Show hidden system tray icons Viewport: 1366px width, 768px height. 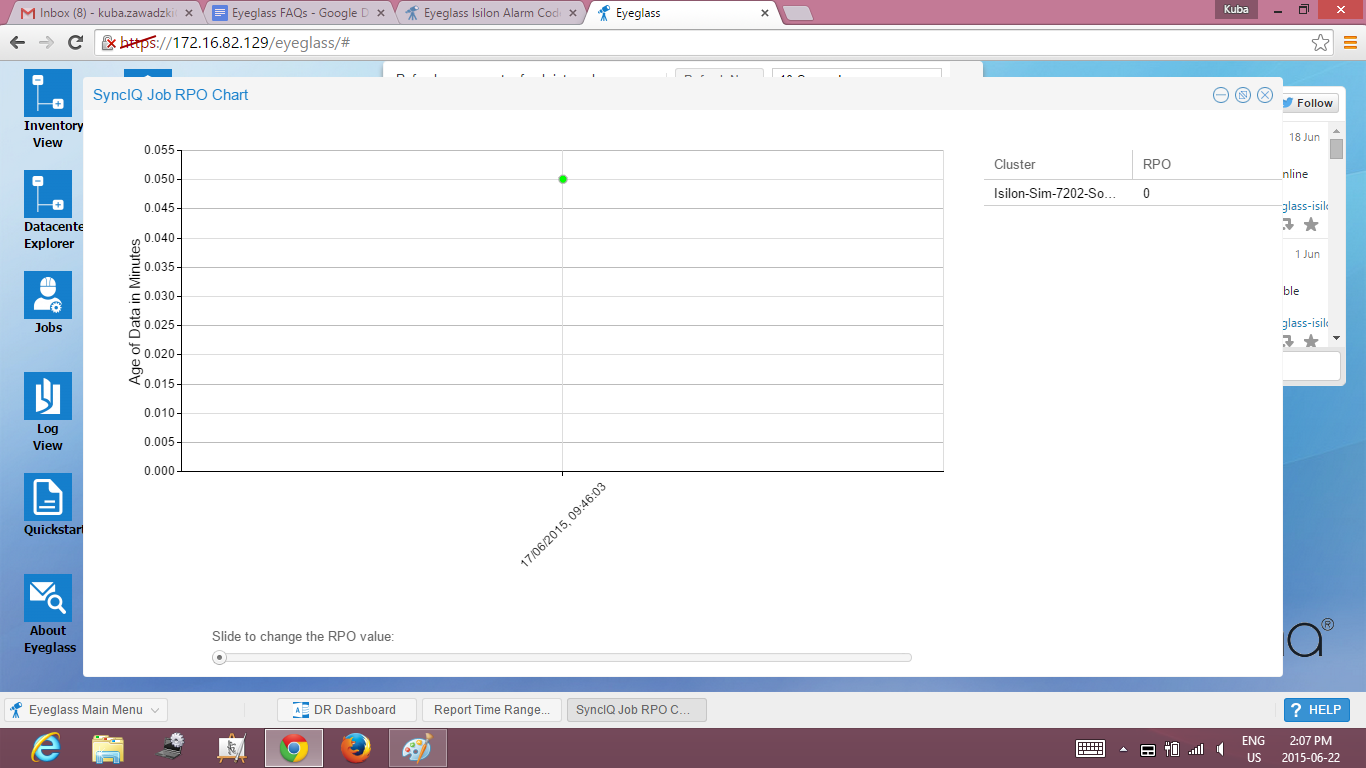click(x=1123, y=749)
